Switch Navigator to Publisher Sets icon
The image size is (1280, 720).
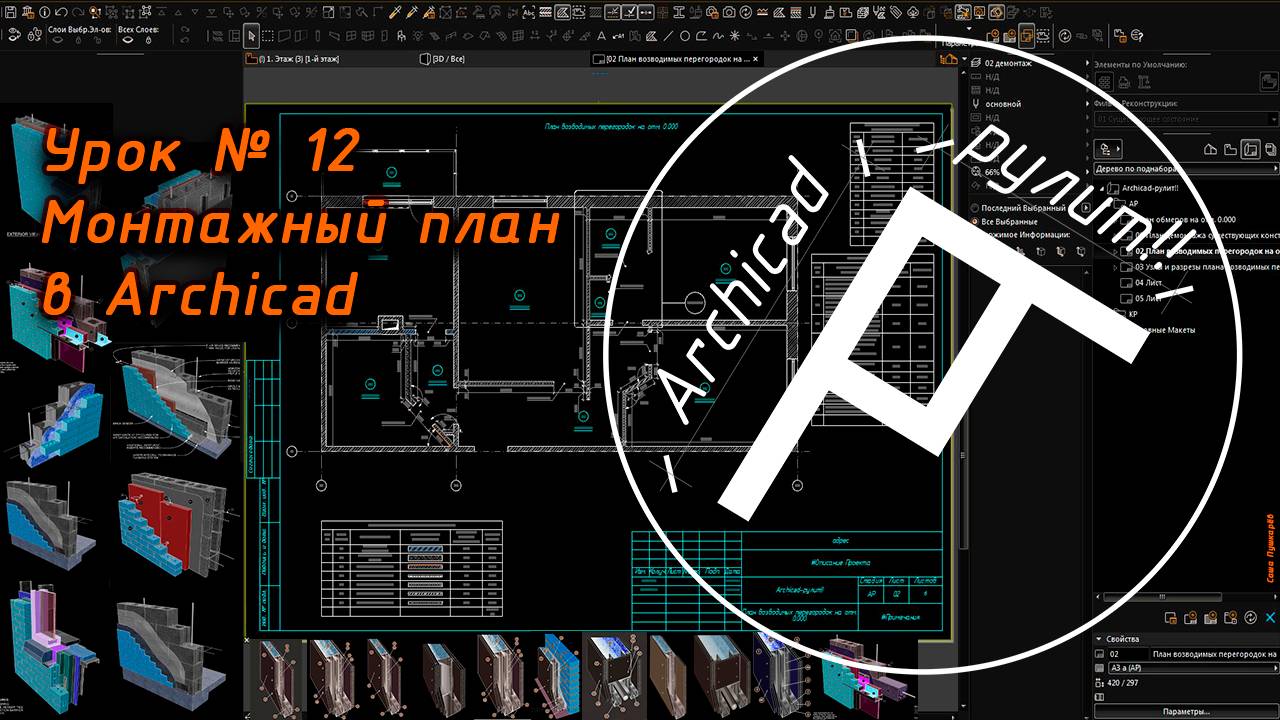(1270, 150)
